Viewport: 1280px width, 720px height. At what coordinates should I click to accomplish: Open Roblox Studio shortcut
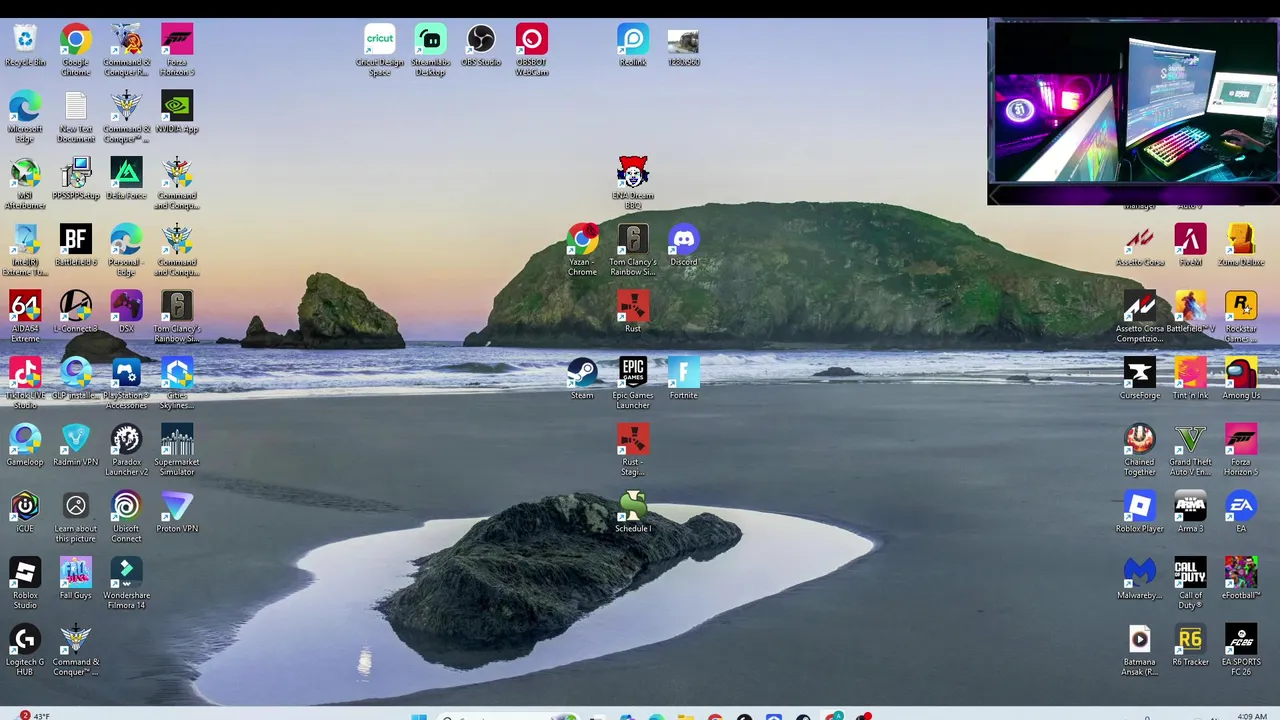click(25, 583)
